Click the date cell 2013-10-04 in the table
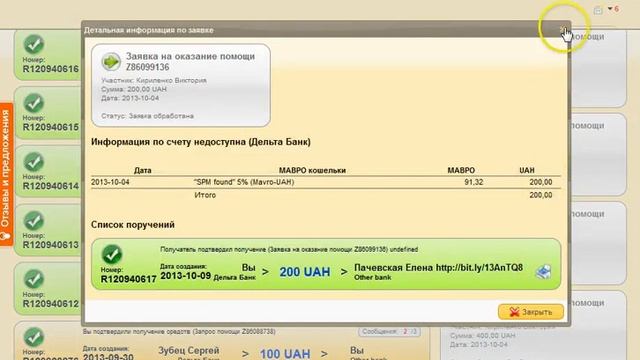The height and width of the screenshot is (360, 640). click(110, 182)
